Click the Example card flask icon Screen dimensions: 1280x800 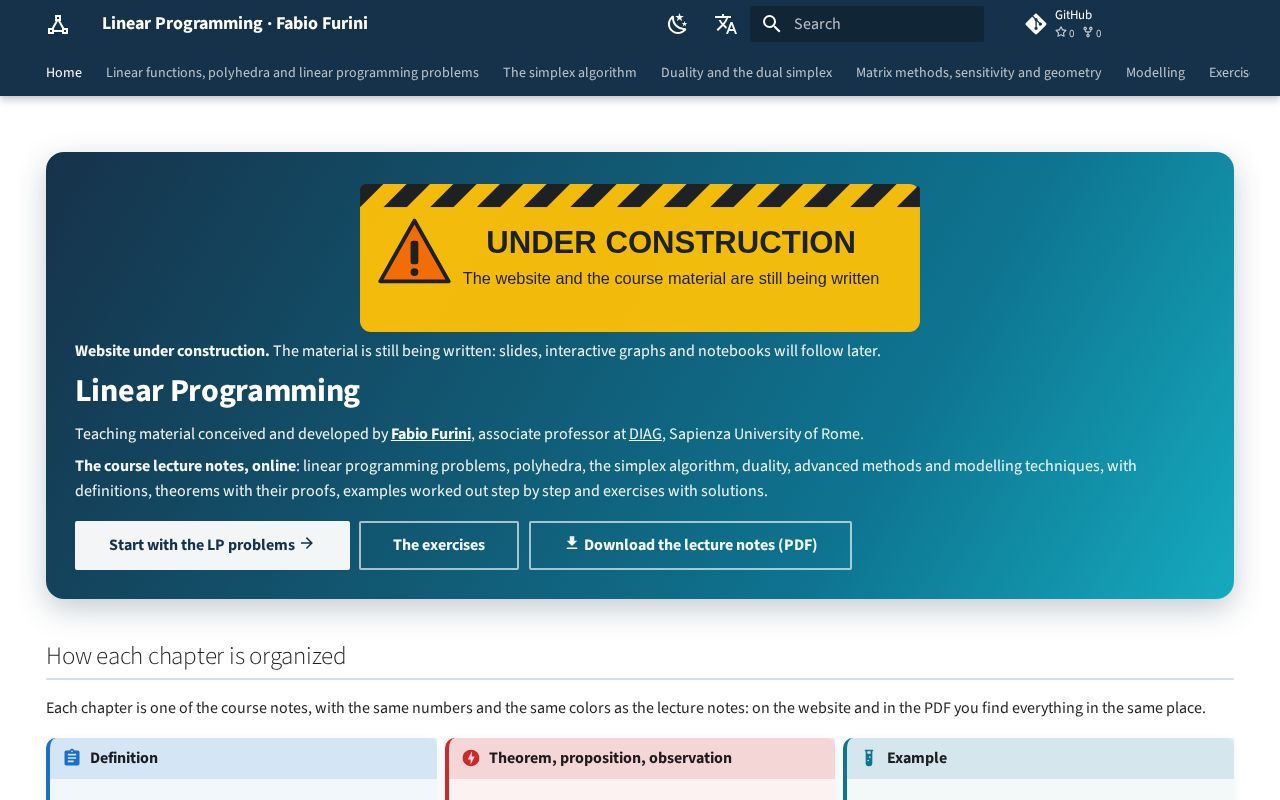pyautogui.click(x=869, y=758)
